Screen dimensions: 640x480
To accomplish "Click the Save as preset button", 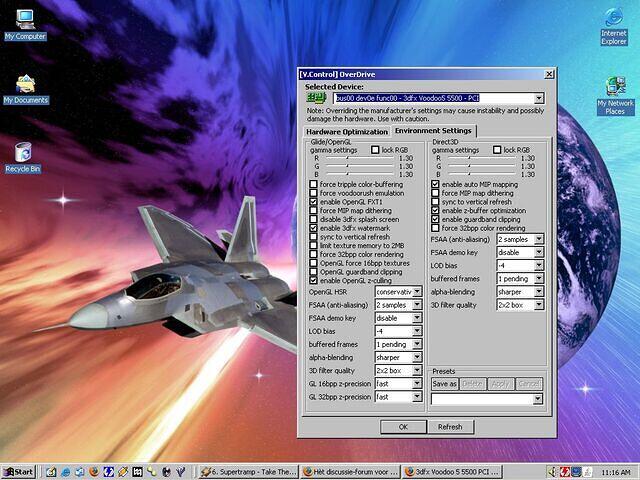I will pos(444,384).
